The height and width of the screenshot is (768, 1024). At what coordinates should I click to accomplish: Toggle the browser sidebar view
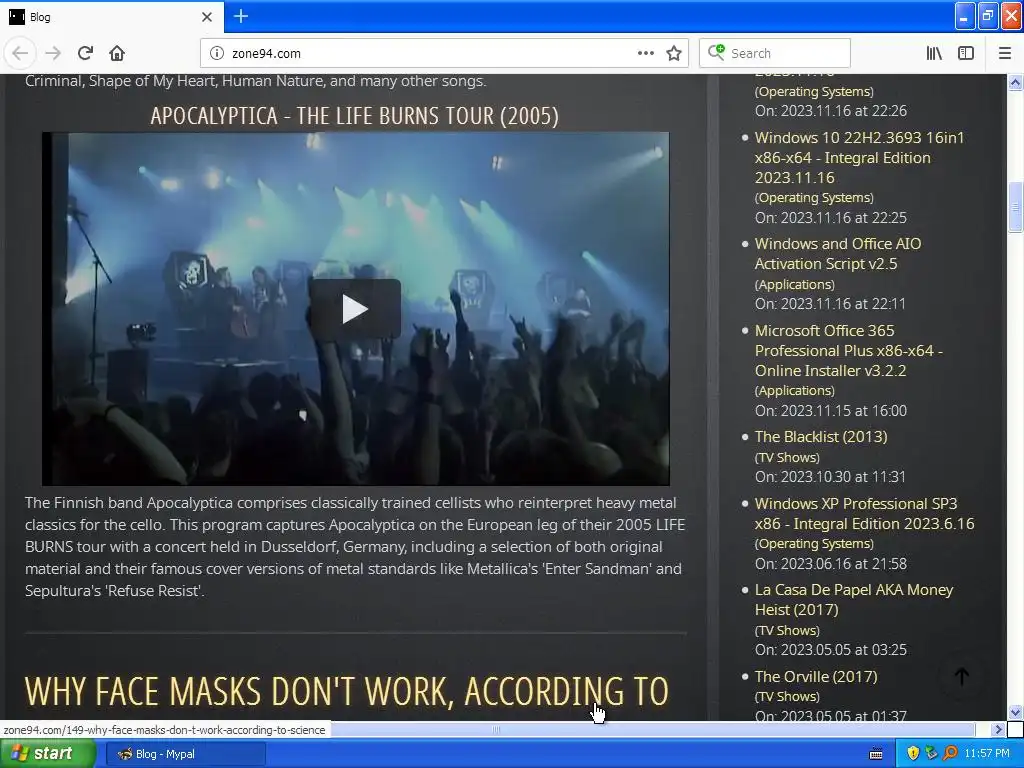click(966, 53)
